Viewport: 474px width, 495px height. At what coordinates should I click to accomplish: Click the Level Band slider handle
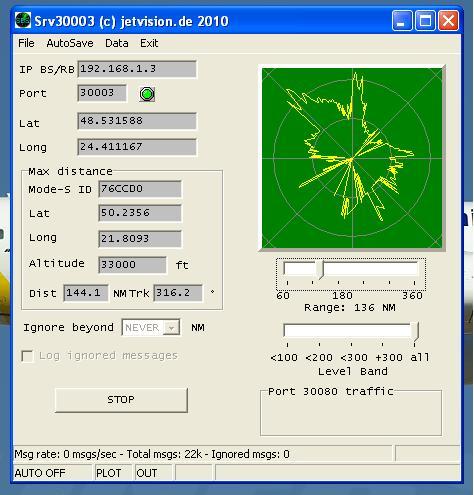[415, 332]
